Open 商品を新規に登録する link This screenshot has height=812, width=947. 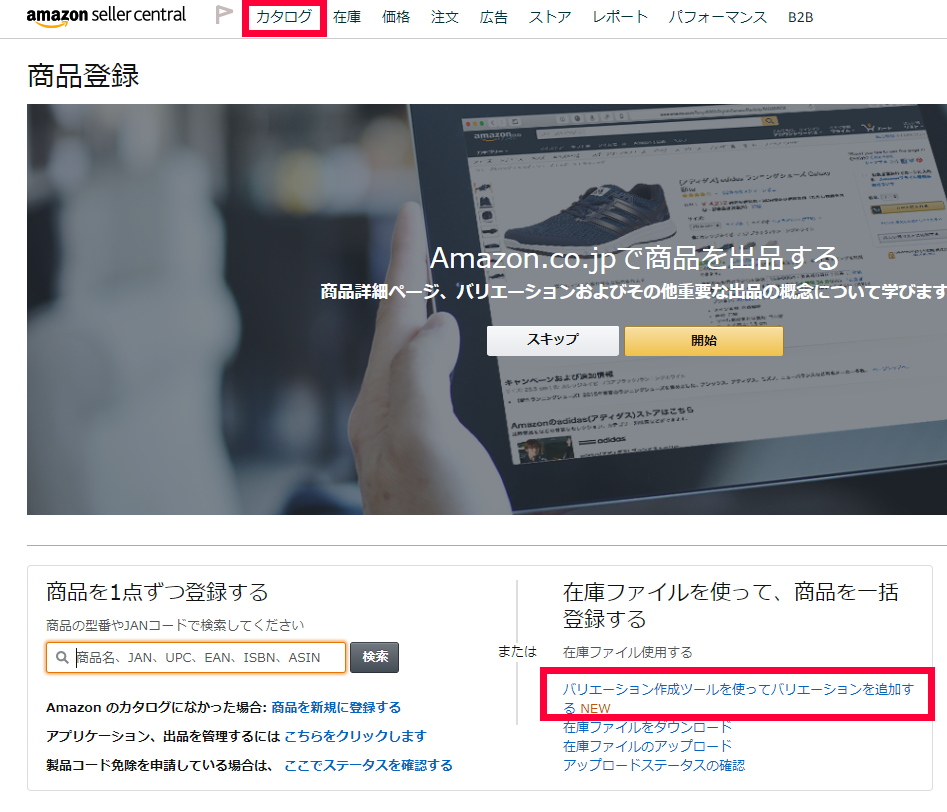336,707
